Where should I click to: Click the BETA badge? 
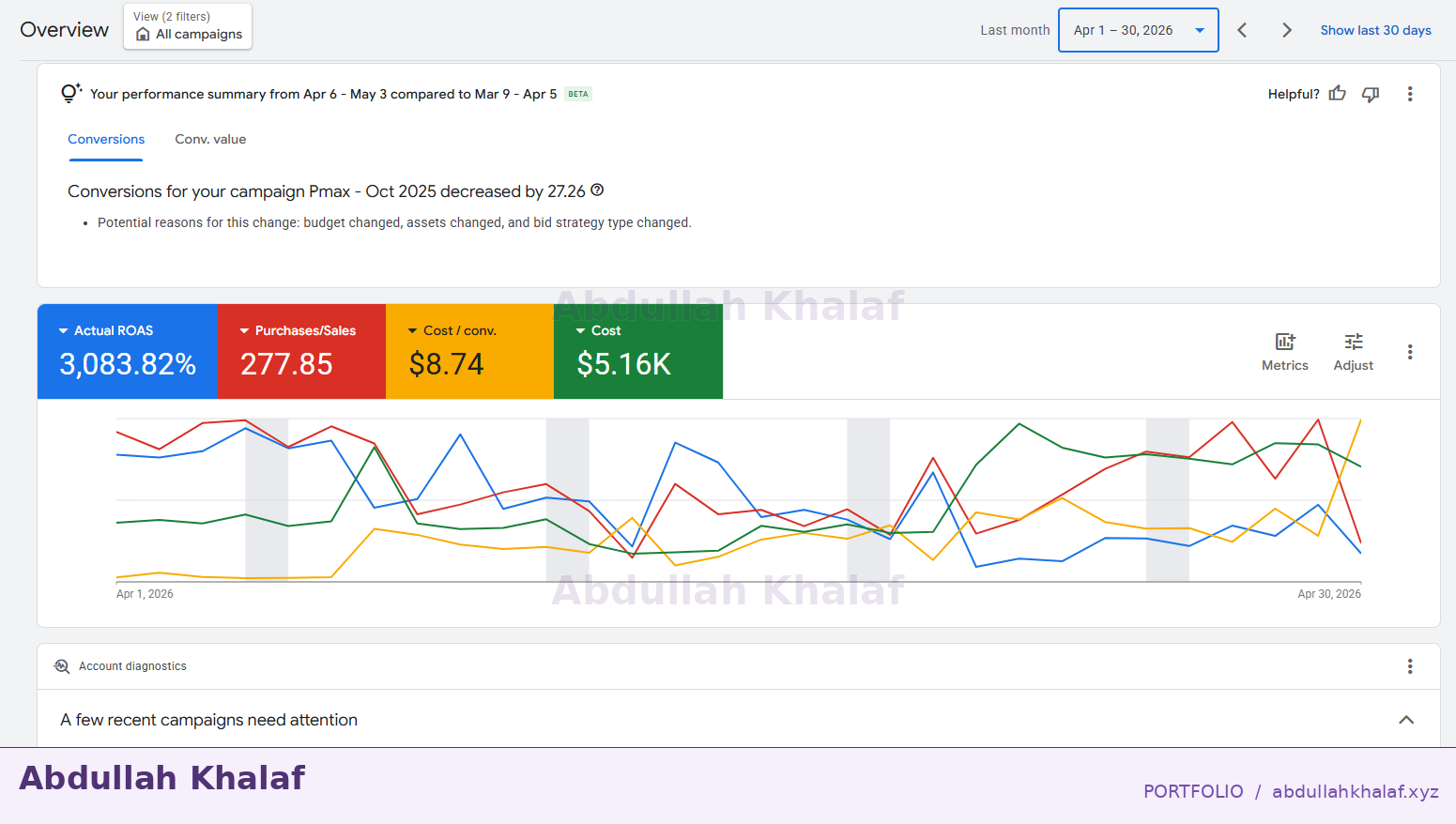click(x=578, y=94)
